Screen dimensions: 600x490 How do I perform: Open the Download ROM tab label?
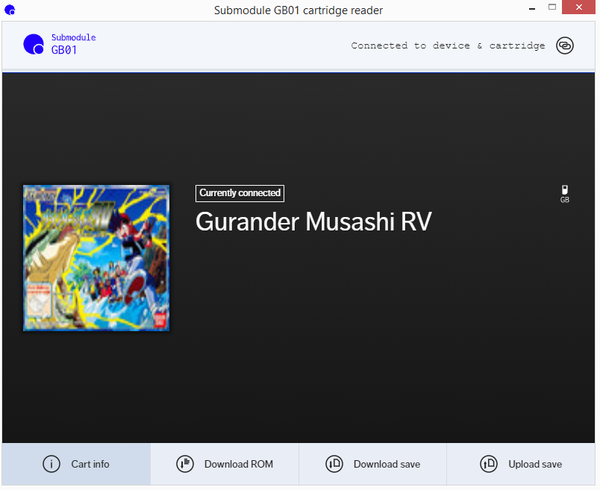(238, 464)
